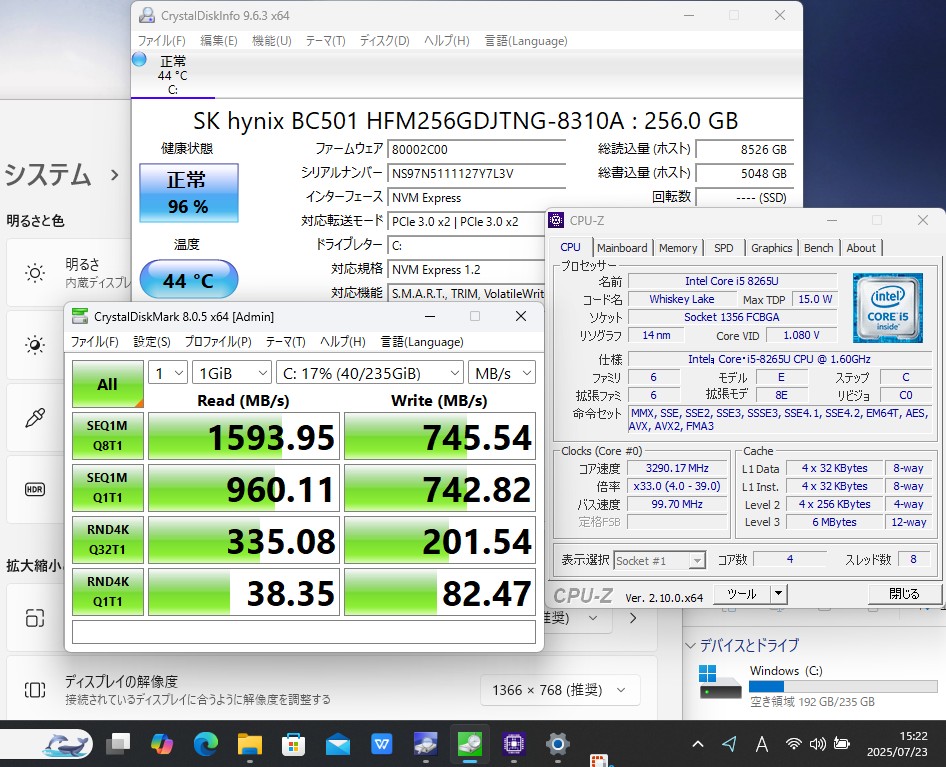Click the 閉じる button in CPU-Z
Image resolution: width=946 pixels, height=767 pixels.
click(904, 594)
